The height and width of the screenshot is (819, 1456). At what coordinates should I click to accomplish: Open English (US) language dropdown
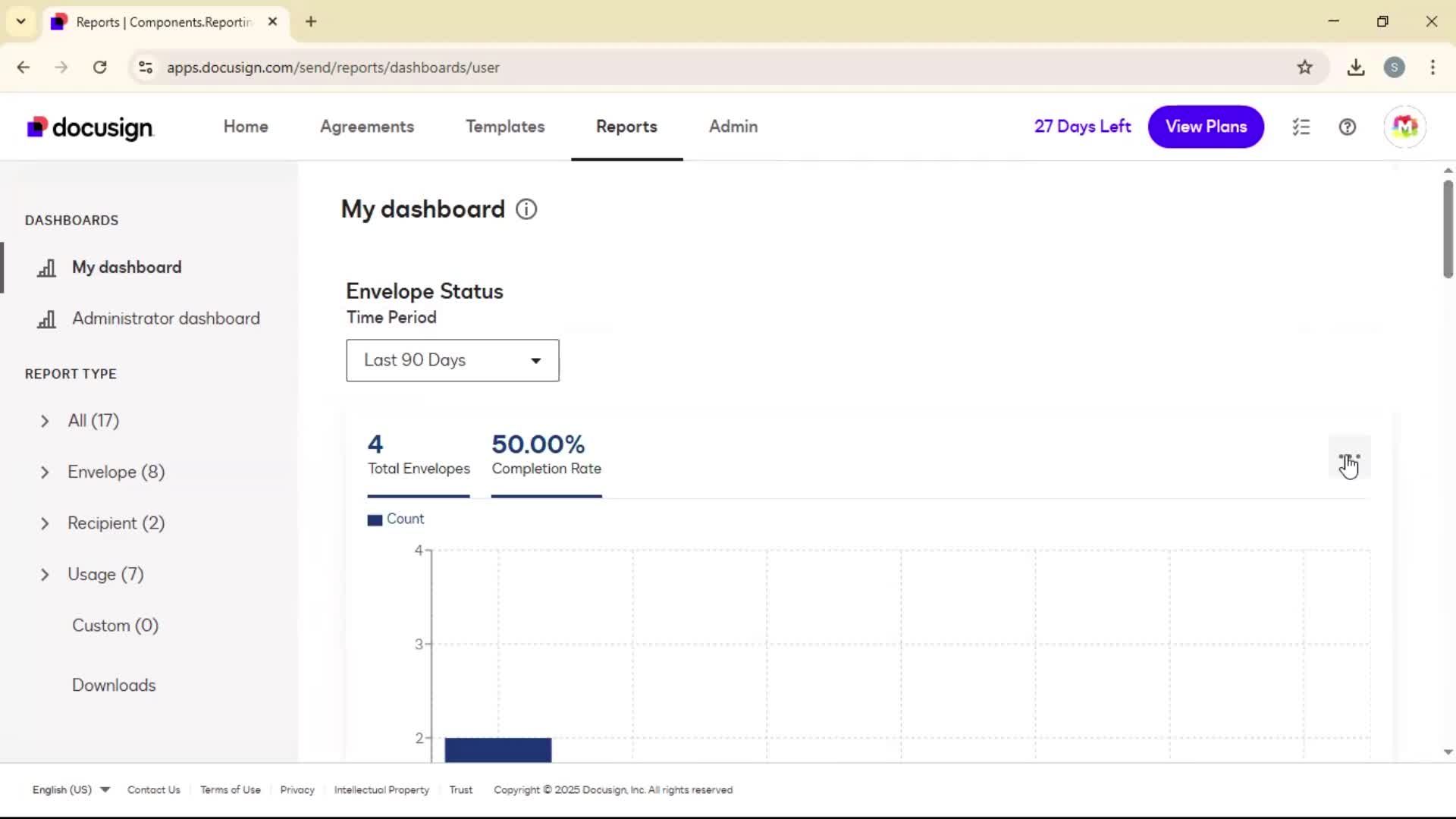(x=71, y=789)
